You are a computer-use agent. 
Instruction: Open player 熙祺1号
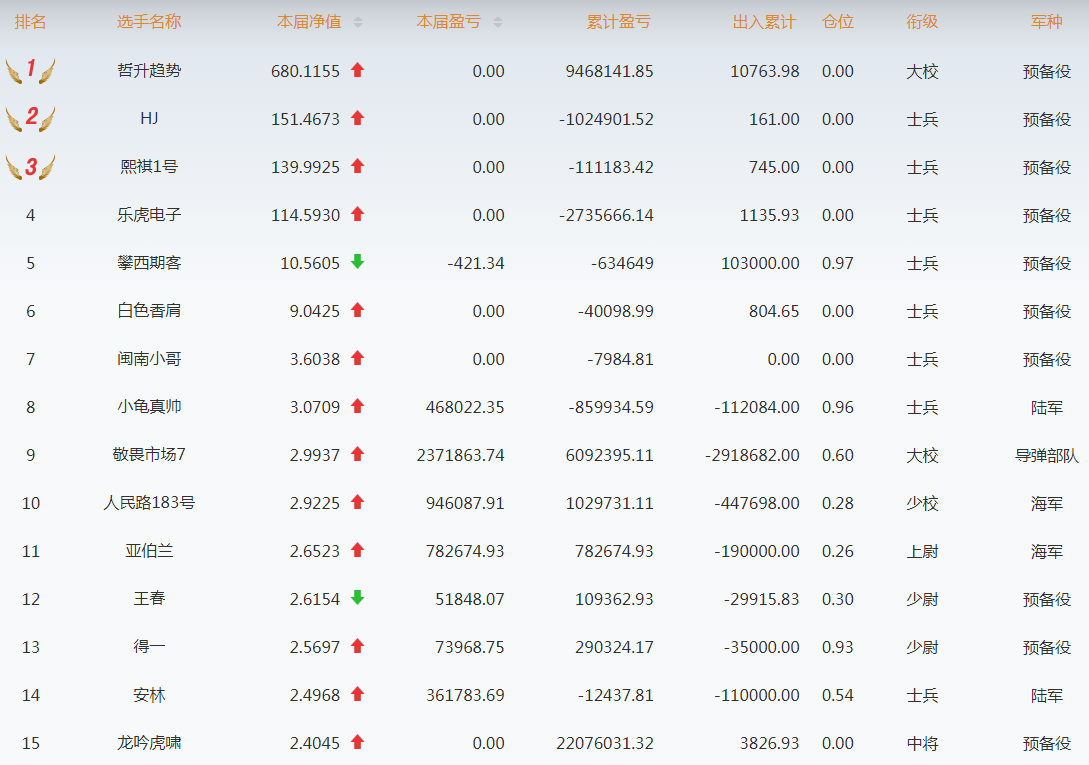(x=149, y=166)
